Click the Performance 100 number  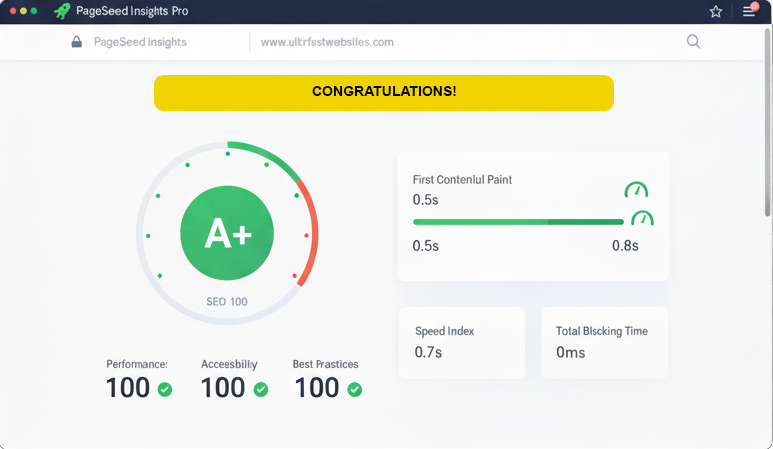pos(128,388)
